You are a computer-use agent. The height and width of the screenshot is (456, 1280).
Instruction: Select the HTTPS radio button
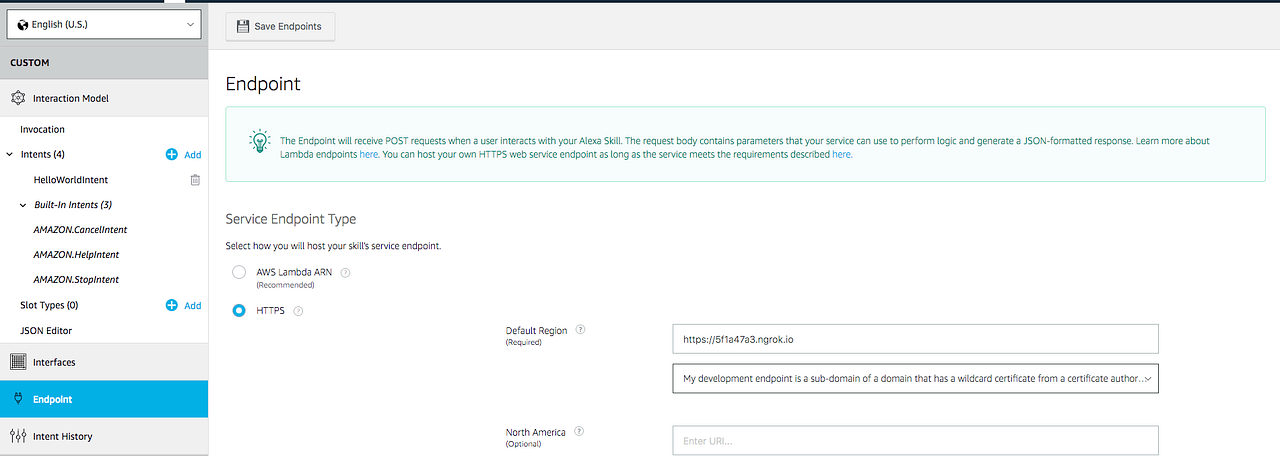(x=239, y=310)
